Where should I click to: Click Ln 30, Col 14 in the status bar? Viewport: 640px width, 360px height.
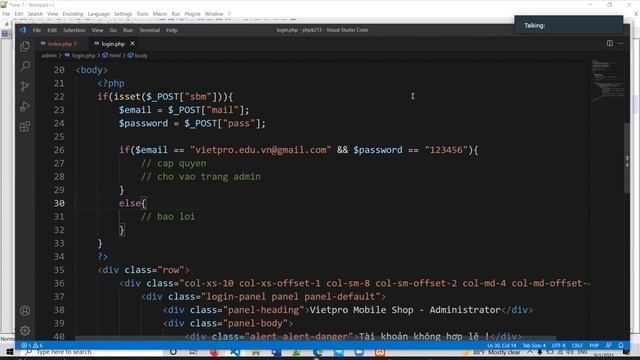(502, 345)
